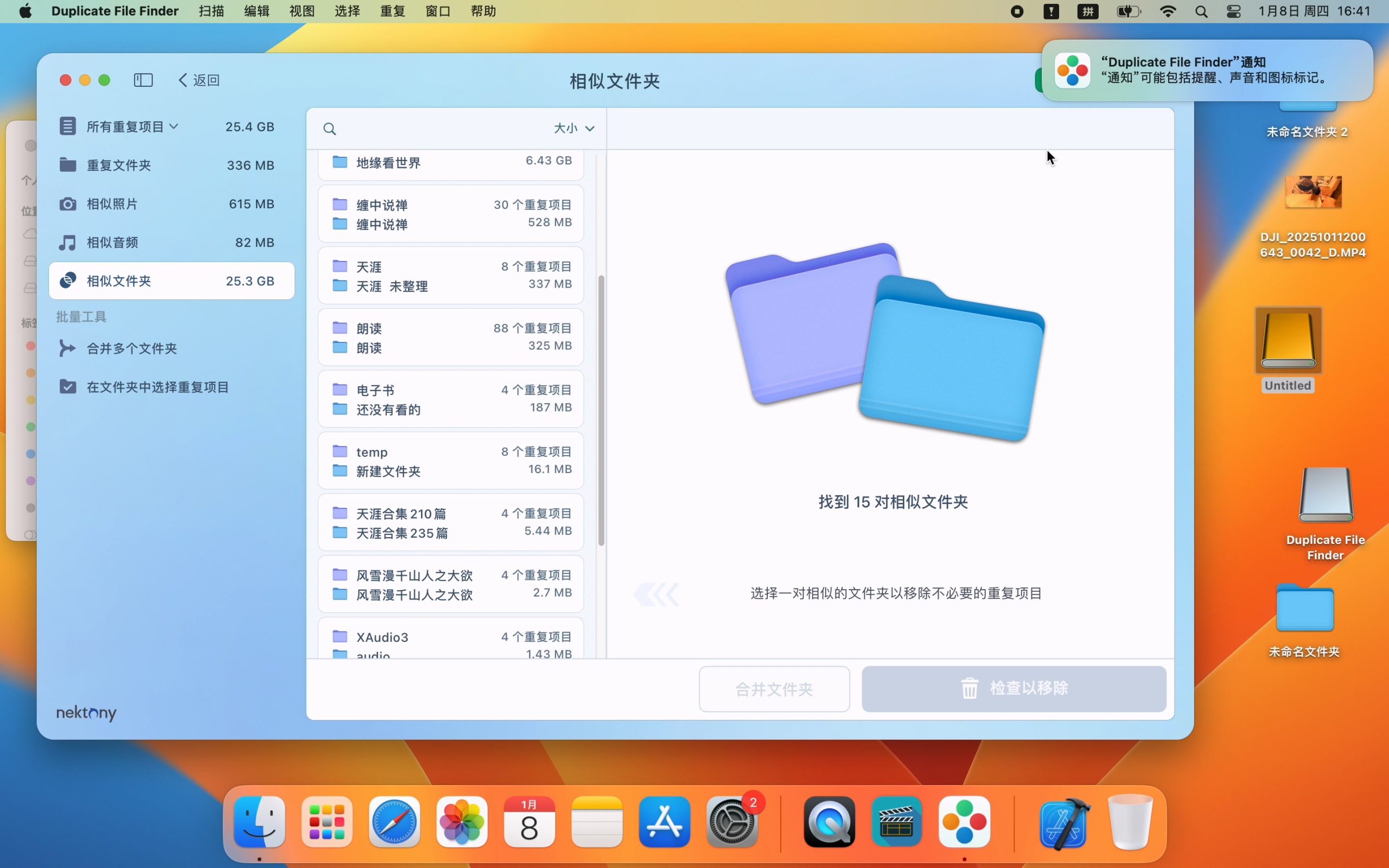Expand the all duplicates dropdown chevron
Screen dimensions: 1389x868
(174, 126)
